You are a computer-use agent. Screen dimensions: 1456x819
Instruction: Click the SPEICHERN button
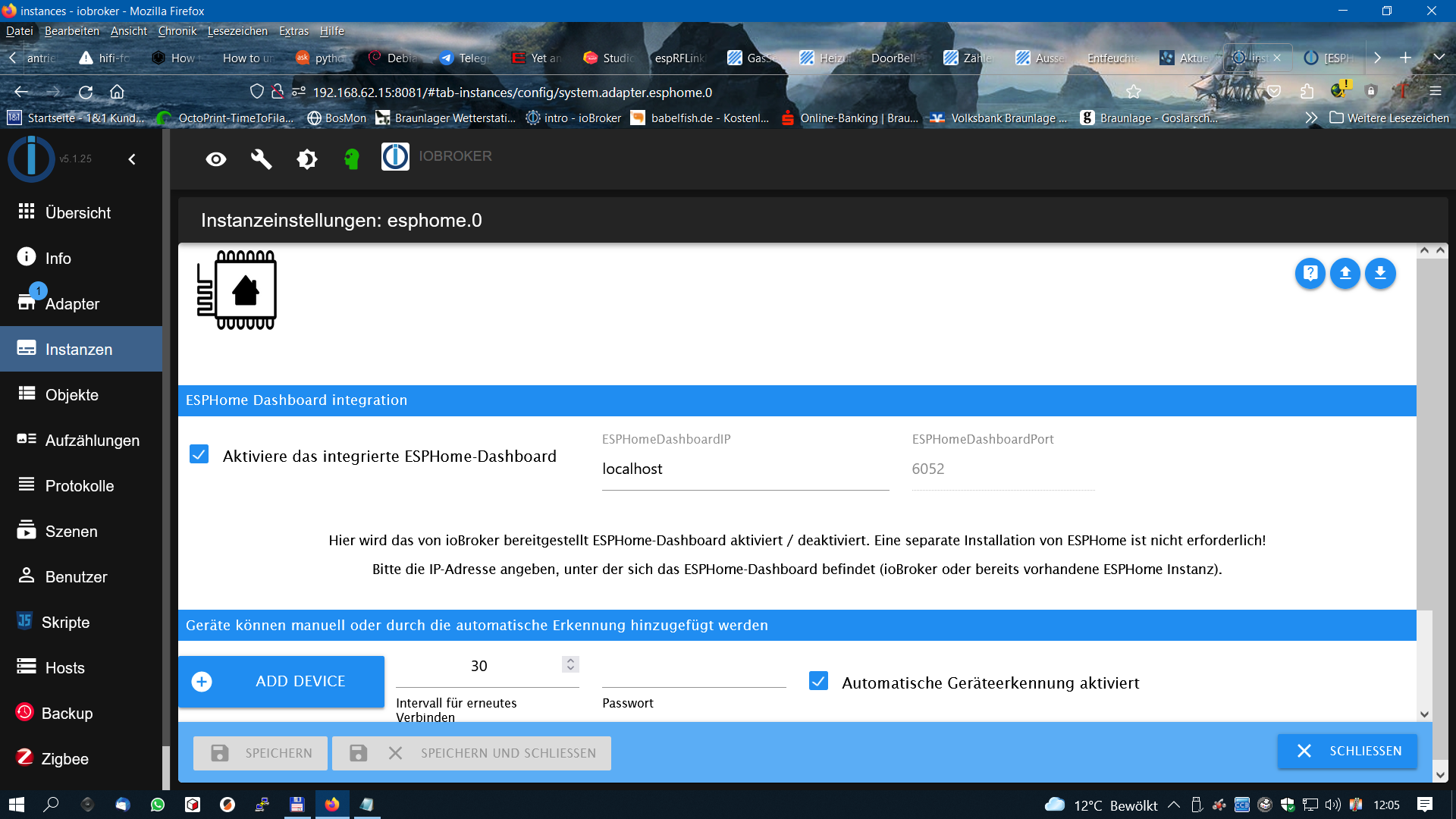point(260,753)
